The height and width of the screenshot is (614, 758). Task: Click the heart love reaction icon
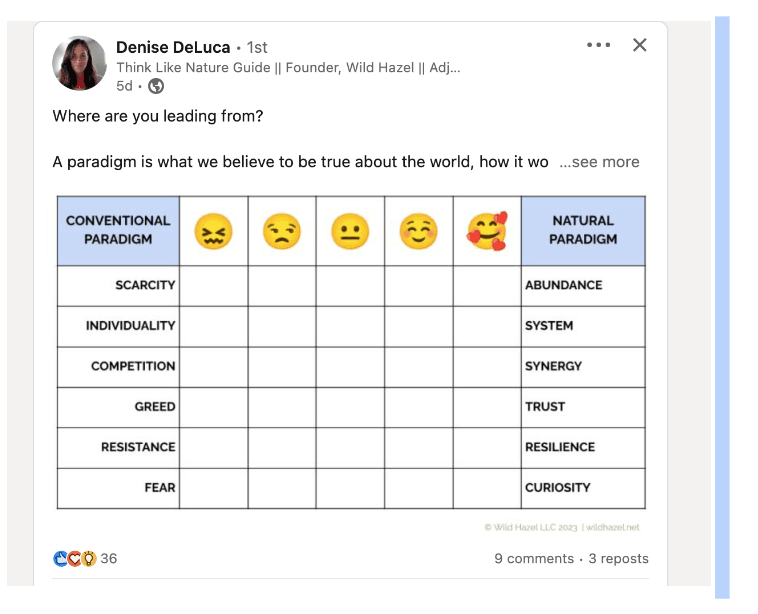74,558
